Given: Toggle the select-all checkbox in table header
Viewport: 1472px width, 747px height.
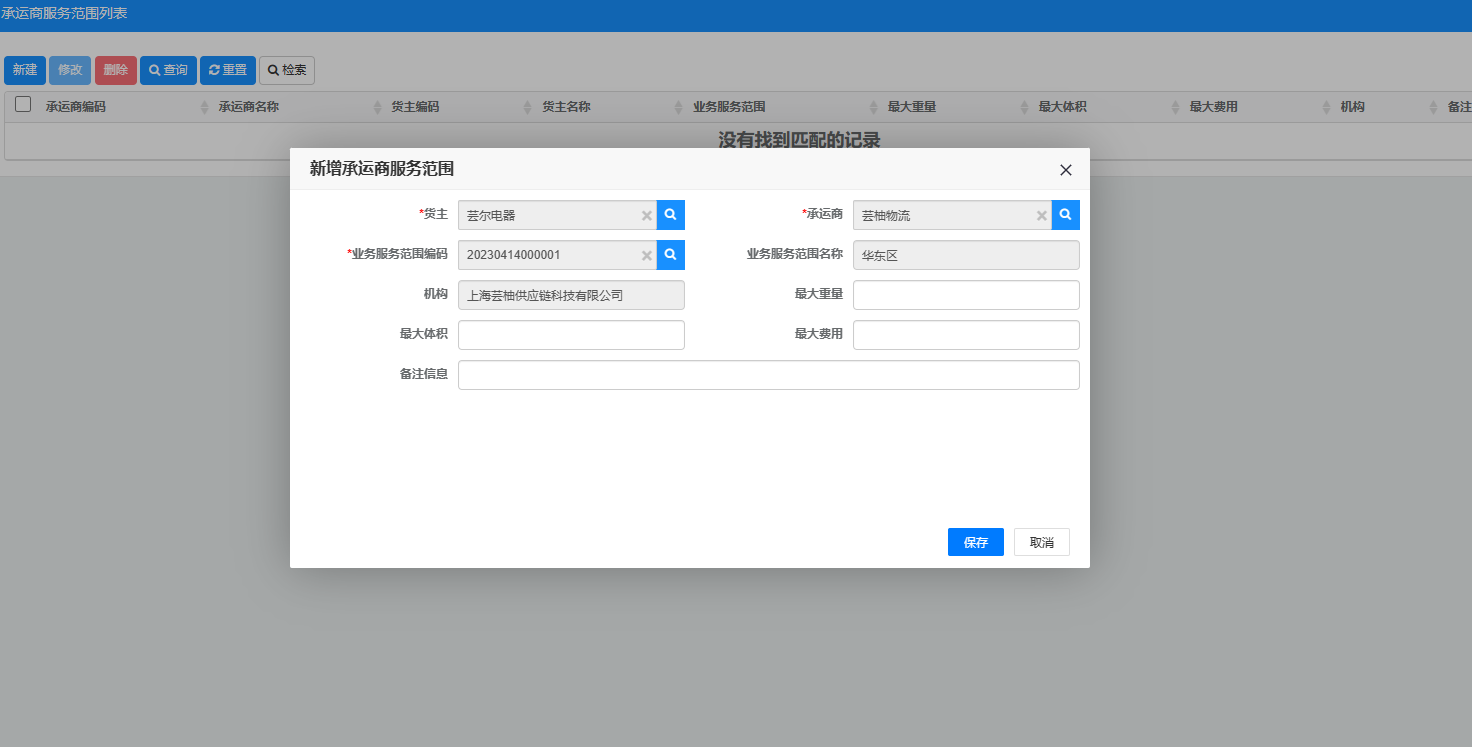Looking at the screenshot, I should 23,104.
